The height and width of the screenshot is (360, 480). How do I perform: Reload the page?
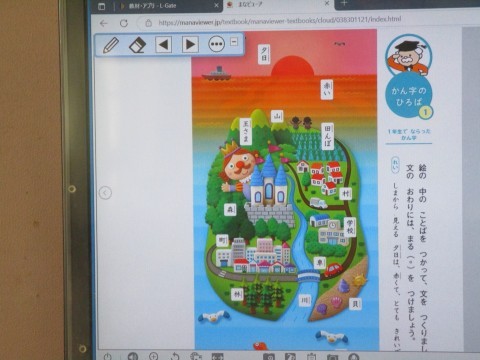(124, 23)
